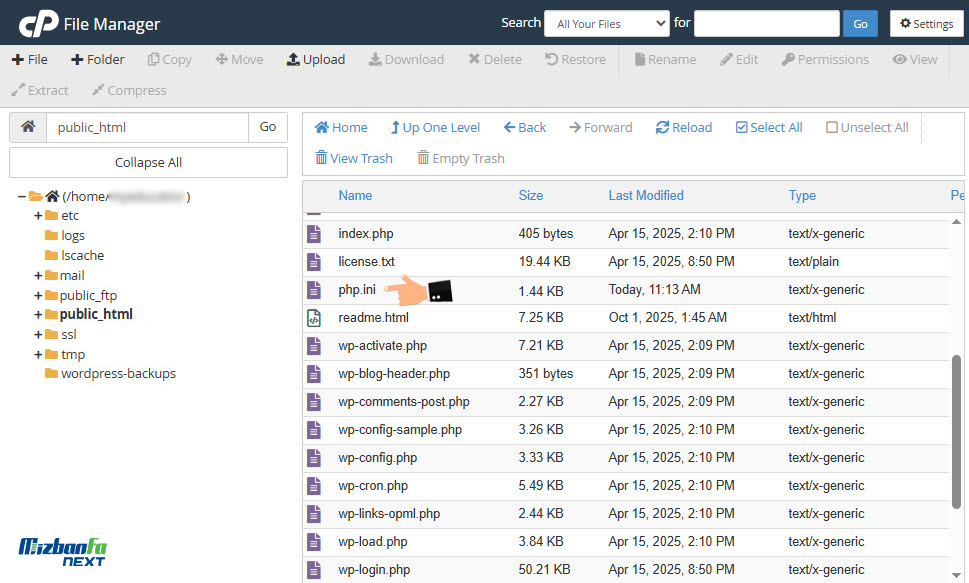Click the Upload toolbar icon
969x583 pixels.
pos(294,60)
